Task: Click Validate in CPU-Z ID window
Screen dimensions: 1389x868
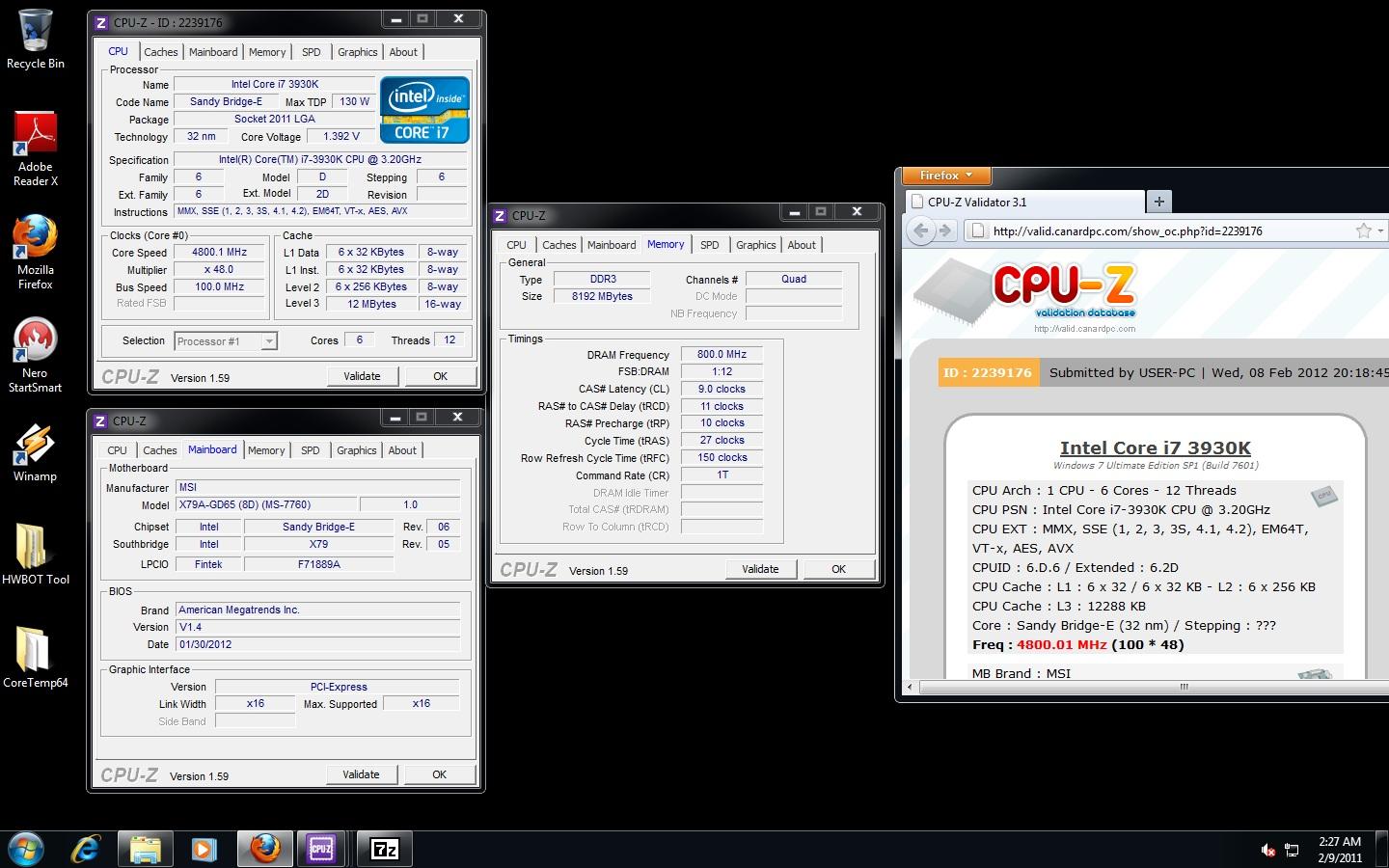Action: pos(362,376)
